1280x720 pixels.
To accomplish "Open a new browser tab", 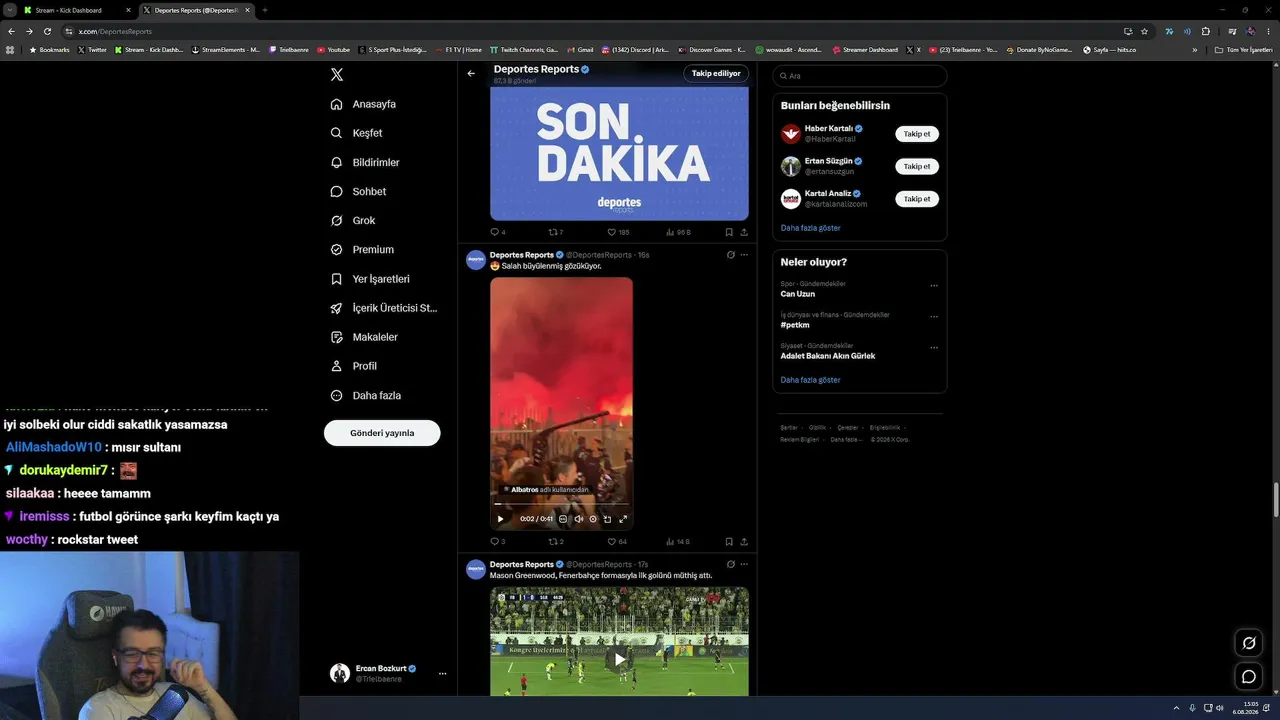I will (x=265, y=10).
